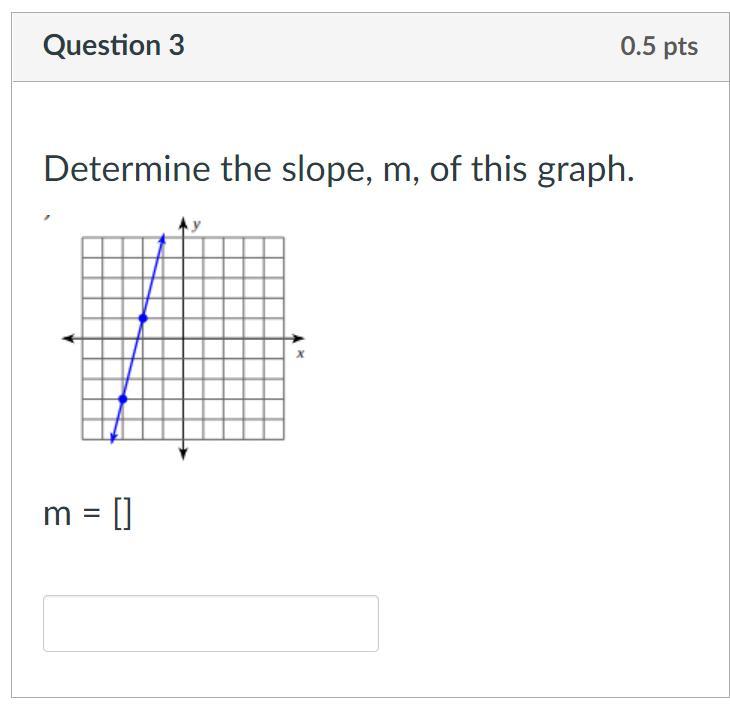730x727 pixels.
Task: Select the upper blue point on the line
Action: pos(143,318)
